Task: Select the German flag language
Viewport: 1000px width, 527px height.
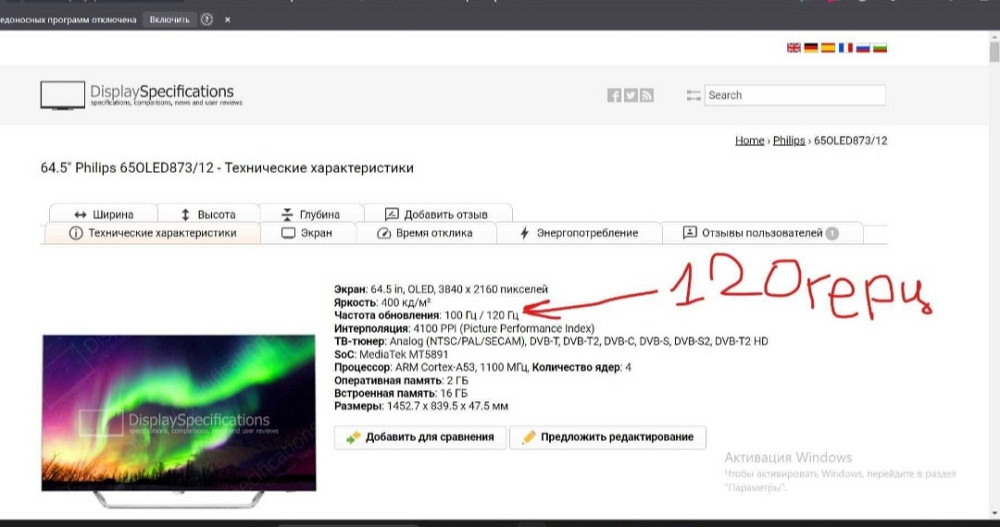Action: coord(811,48)
